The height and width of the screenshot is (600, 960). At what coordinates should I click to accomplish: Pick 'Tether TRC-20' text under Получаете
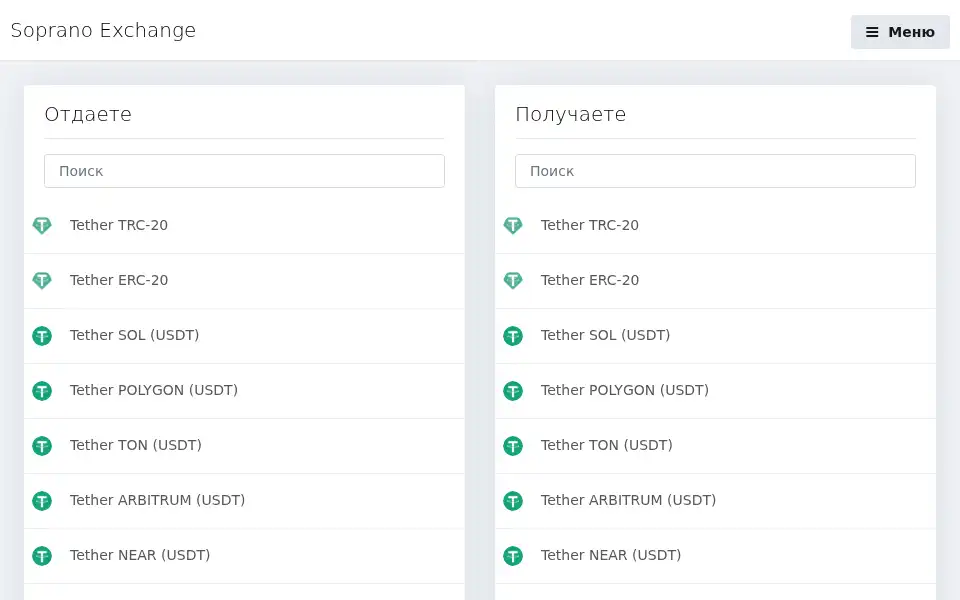pyautogui.click(x=590, y=225)
